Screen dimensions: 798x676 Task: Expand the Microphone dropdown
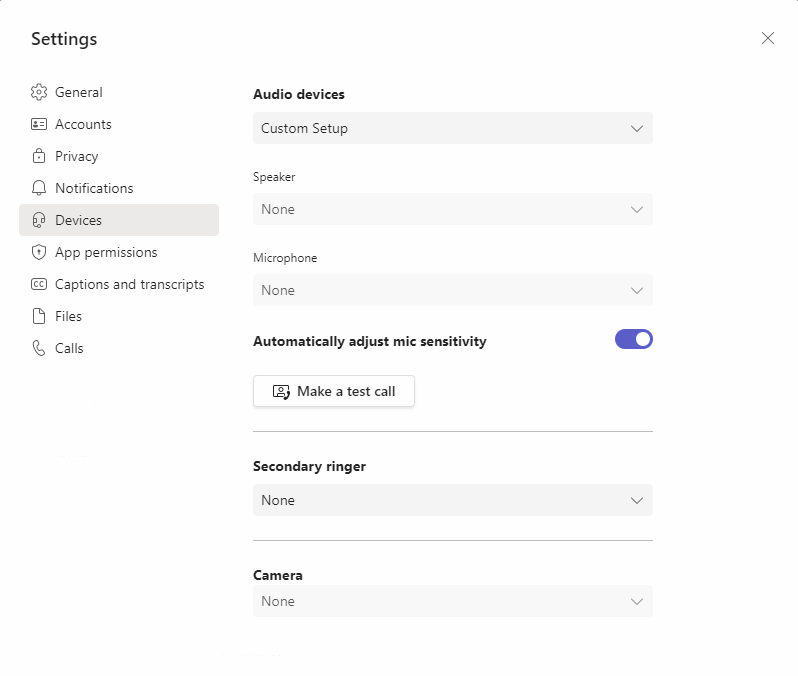[x=452, y=290]
